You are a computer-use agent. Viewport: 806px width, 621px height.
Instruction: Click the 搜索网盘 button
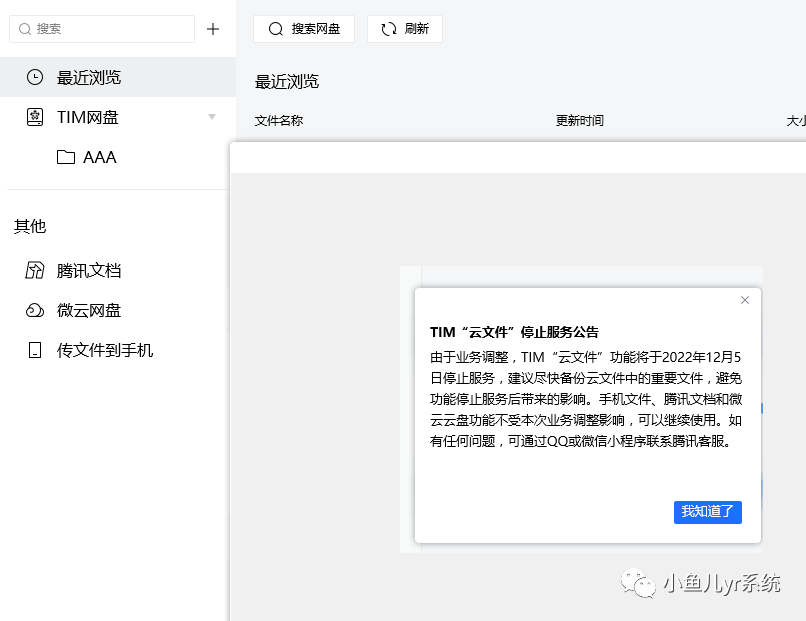pos(304,29)
